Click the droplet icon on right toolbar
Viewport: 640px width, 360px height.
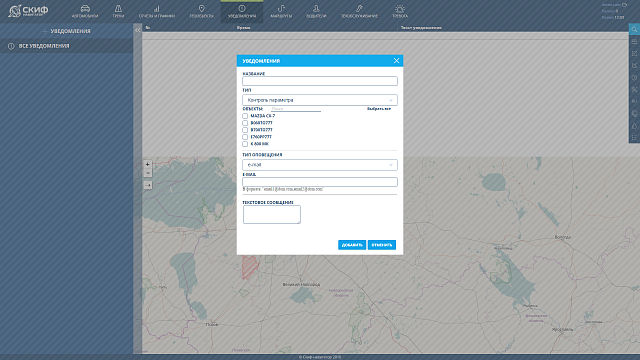[x=634, y=126]
